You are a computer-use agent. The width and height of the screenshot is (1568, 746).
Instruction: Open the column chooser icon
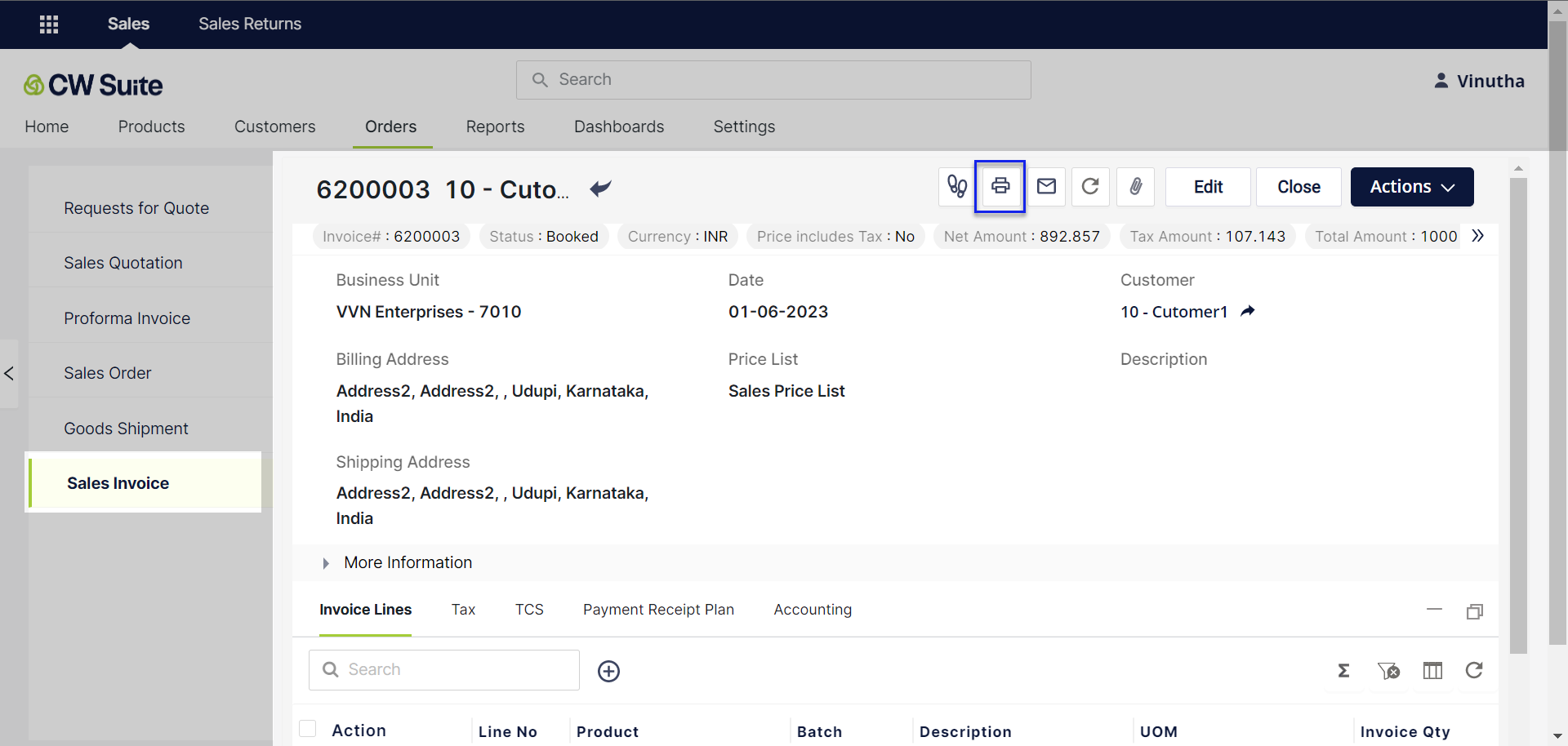pyautogui.click(x=1432, y=671)
